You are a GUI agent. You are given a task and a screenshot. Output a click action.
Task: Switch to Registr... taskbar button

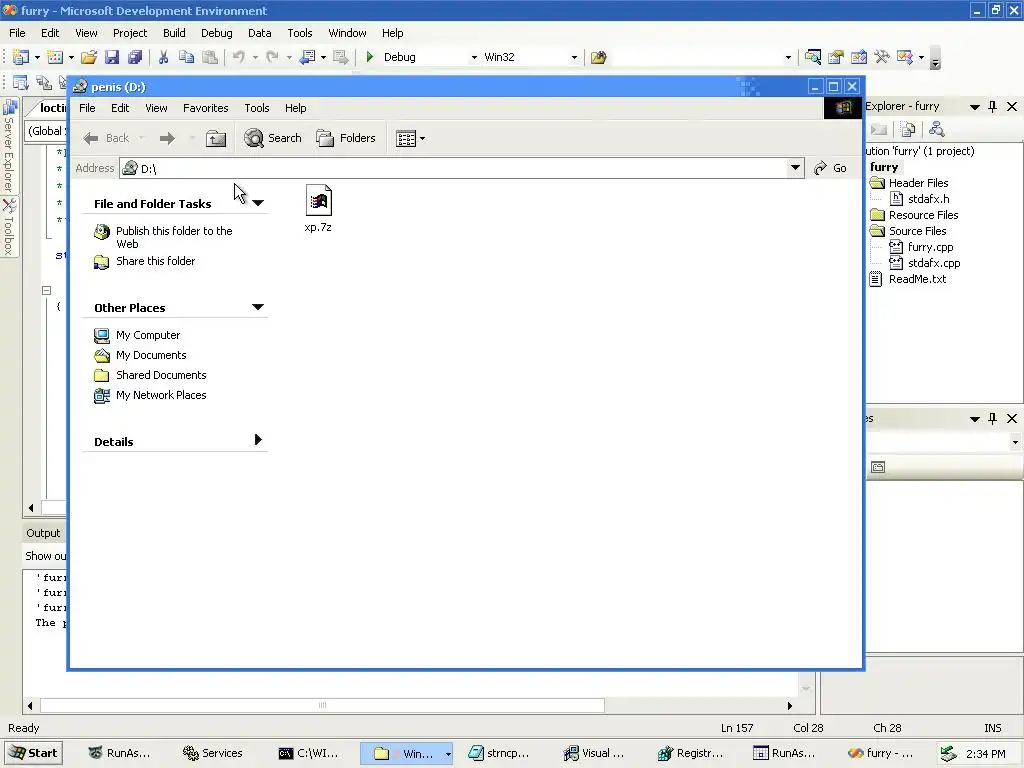(x=691, y=753)
